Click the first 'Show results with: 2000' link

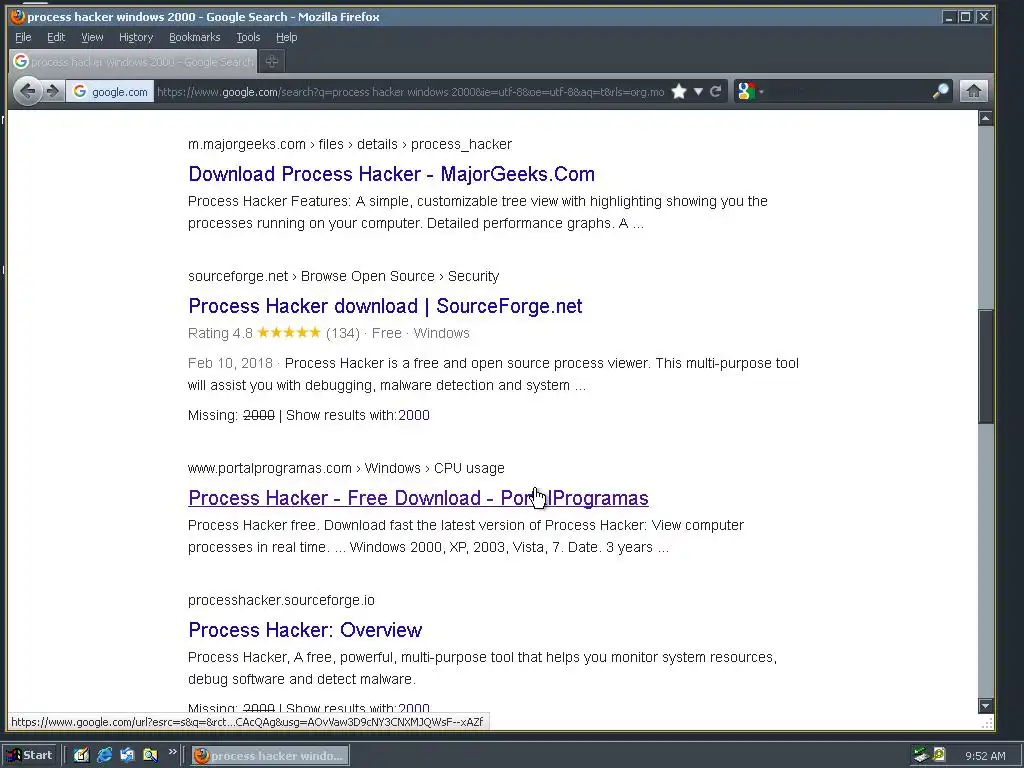pos(414,415)
